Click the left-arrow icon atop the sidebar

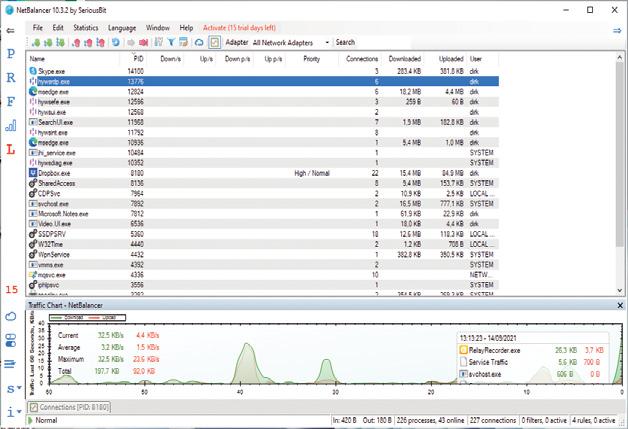(x=11, y=30)
